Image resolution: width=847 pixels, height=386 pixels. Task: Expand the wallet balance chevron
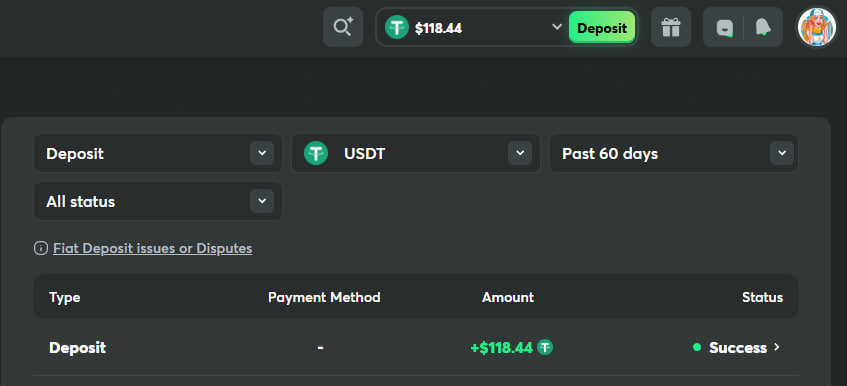tap(557, 27)
